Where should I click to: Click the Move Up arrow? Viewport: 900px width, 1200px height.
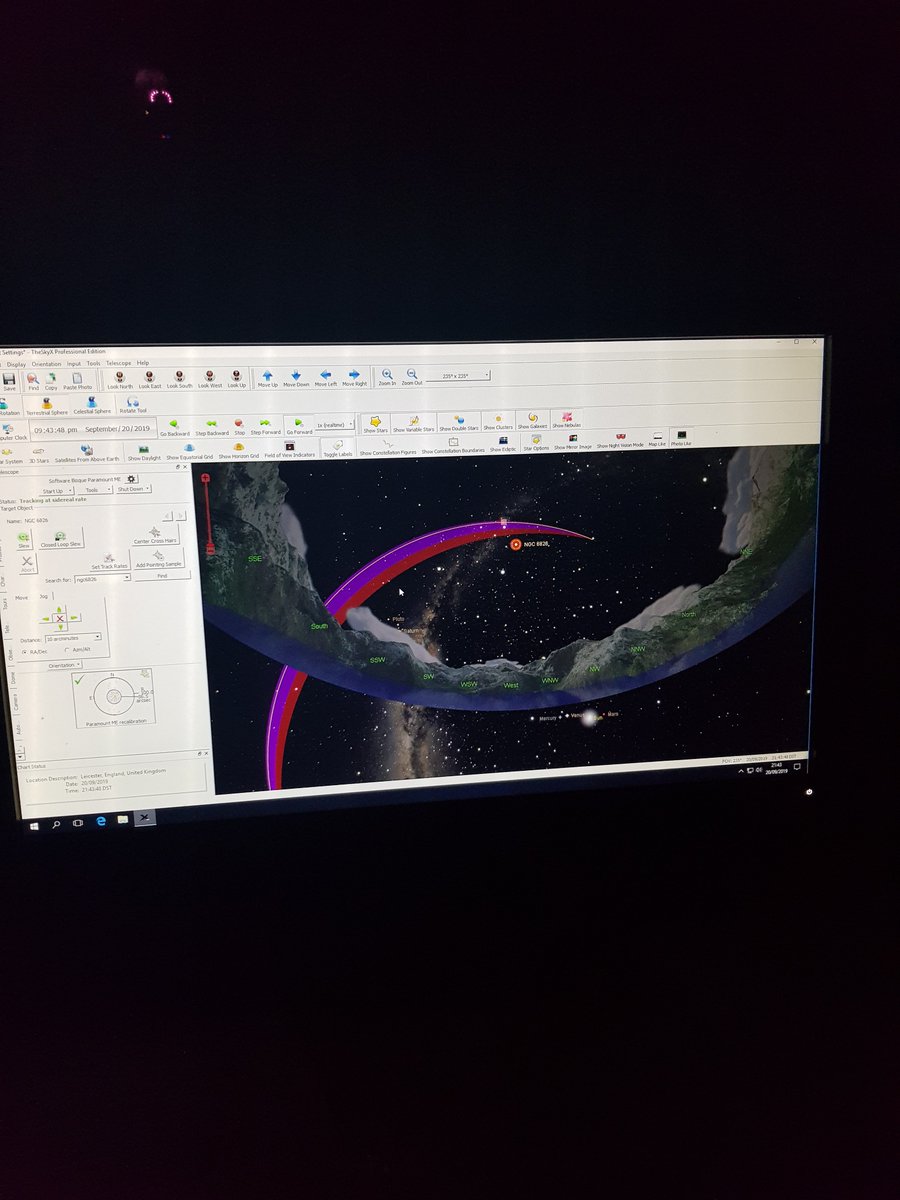click(x=267, y=379)
